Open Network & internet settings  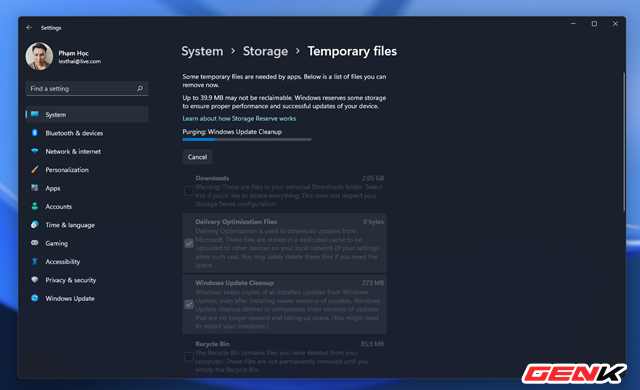(x=87, y=151)
